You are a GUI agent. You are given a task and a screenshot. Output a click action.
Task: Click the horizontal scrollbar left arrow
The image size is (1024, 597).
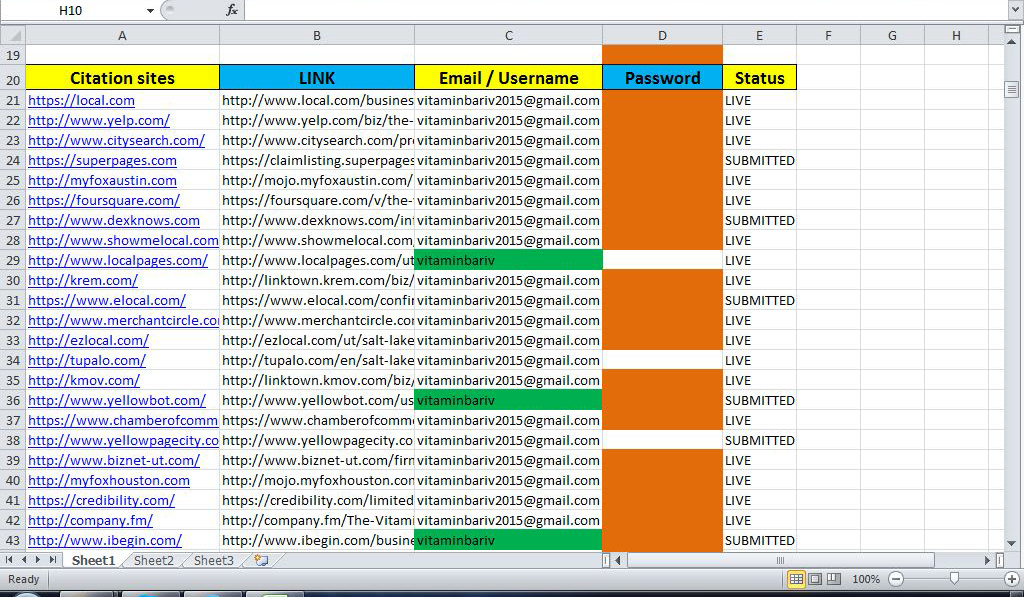pos(618,560)
